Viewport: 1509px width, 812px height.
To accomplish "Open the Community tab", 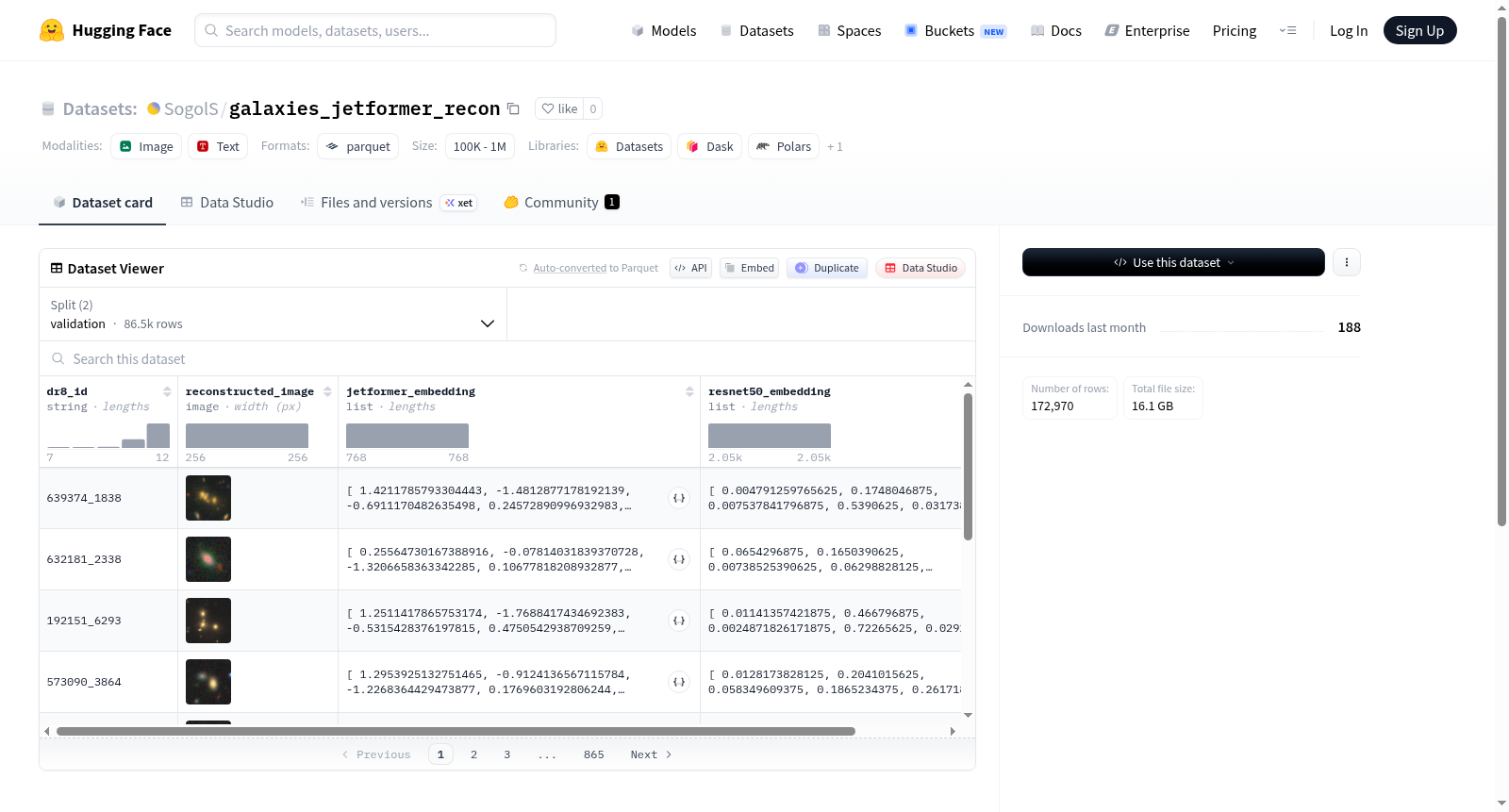I will click(561, 203).
